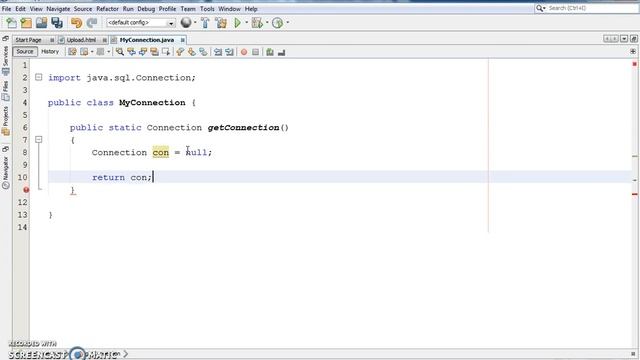Open the Navigate menu
This screenshot has width=640, height=360.
coord(58,9)
